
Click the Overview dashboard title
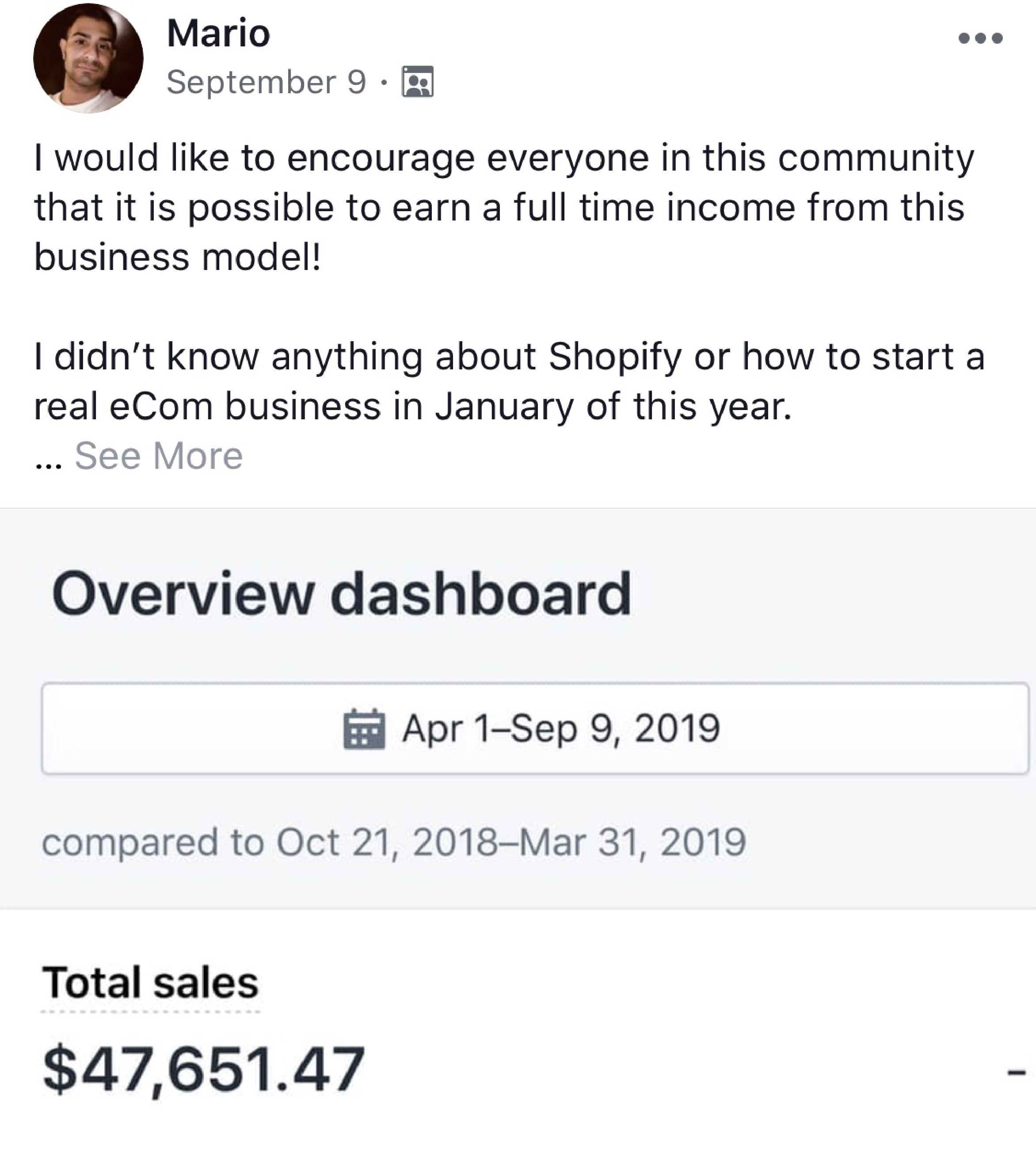tap(342, 594)
